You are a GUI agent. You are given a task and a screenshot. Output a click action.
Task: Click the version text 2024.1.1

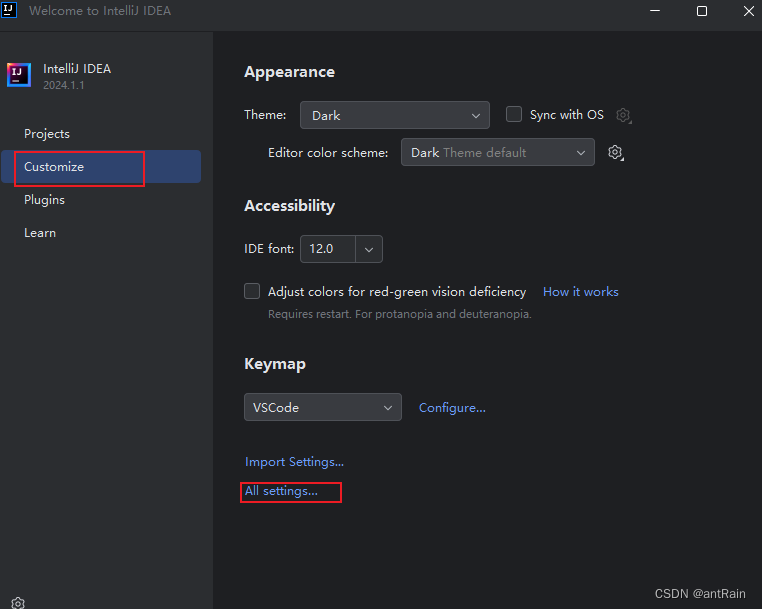(x=64, y=85)
